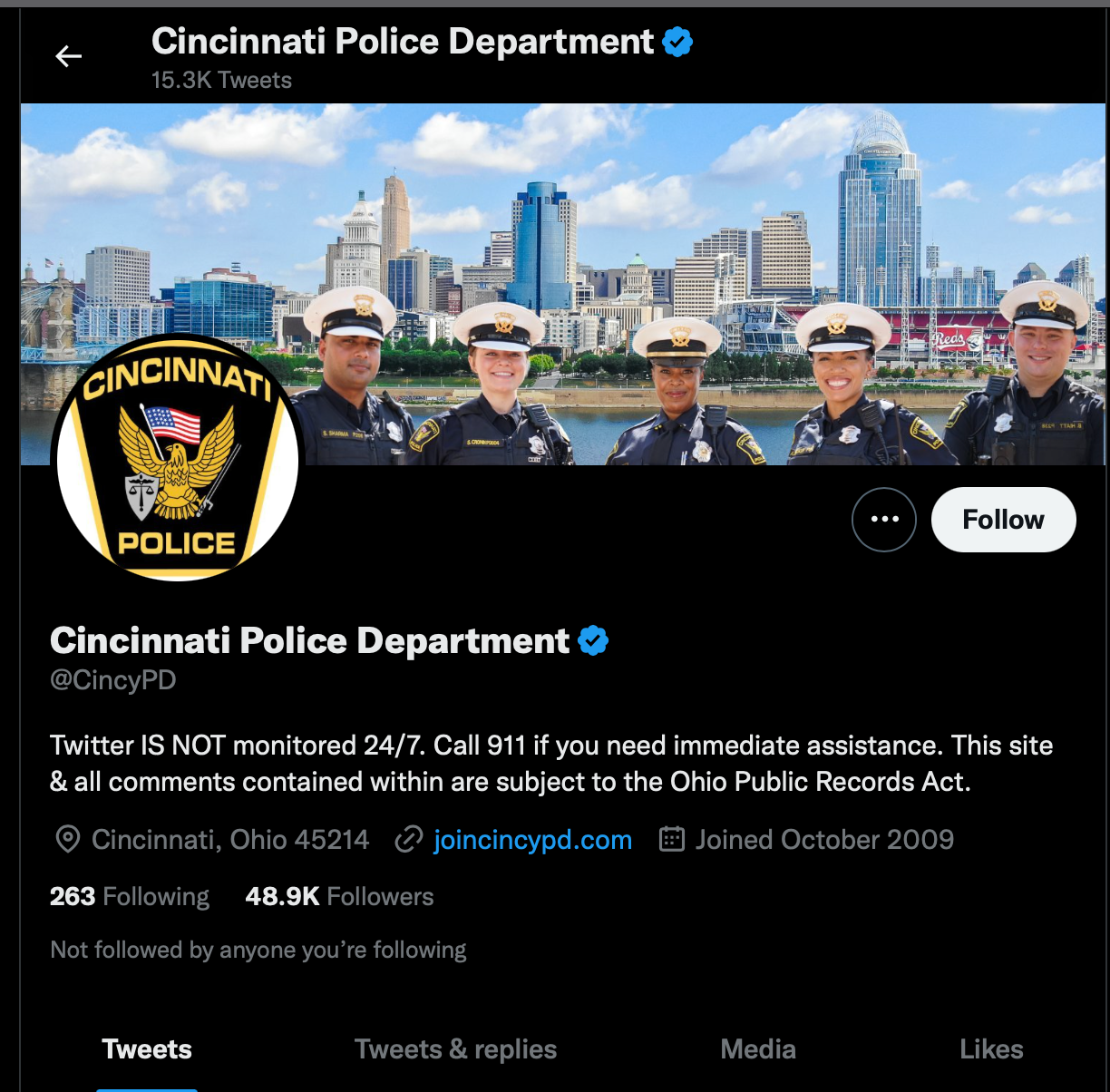The image size is (1110, 1092).
Task: Click the location pin icon
Action: tap(67, 840)
